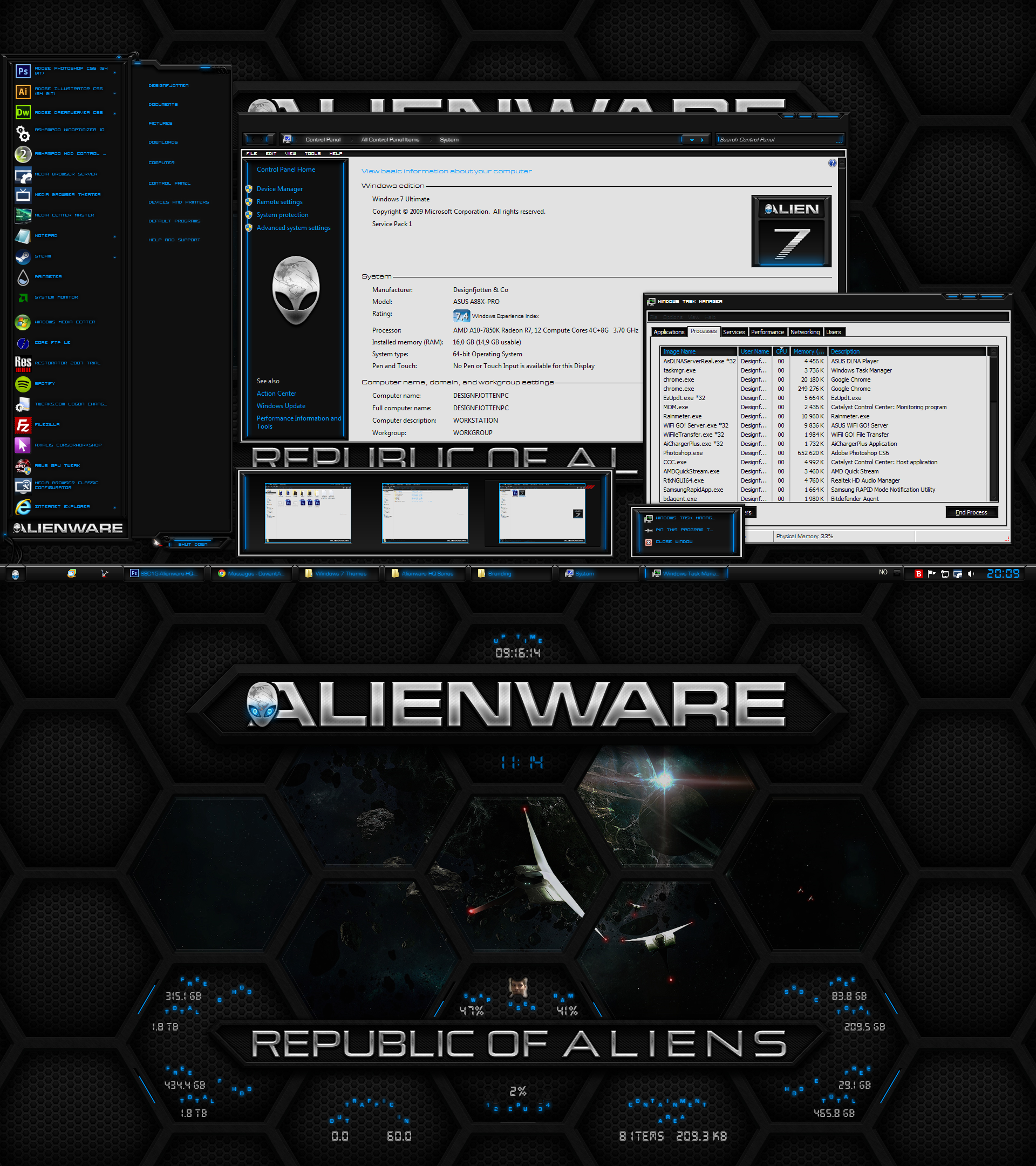Choose Close window in taskbar context menu
This screenshot has width=1036, height=1166.
674,542
